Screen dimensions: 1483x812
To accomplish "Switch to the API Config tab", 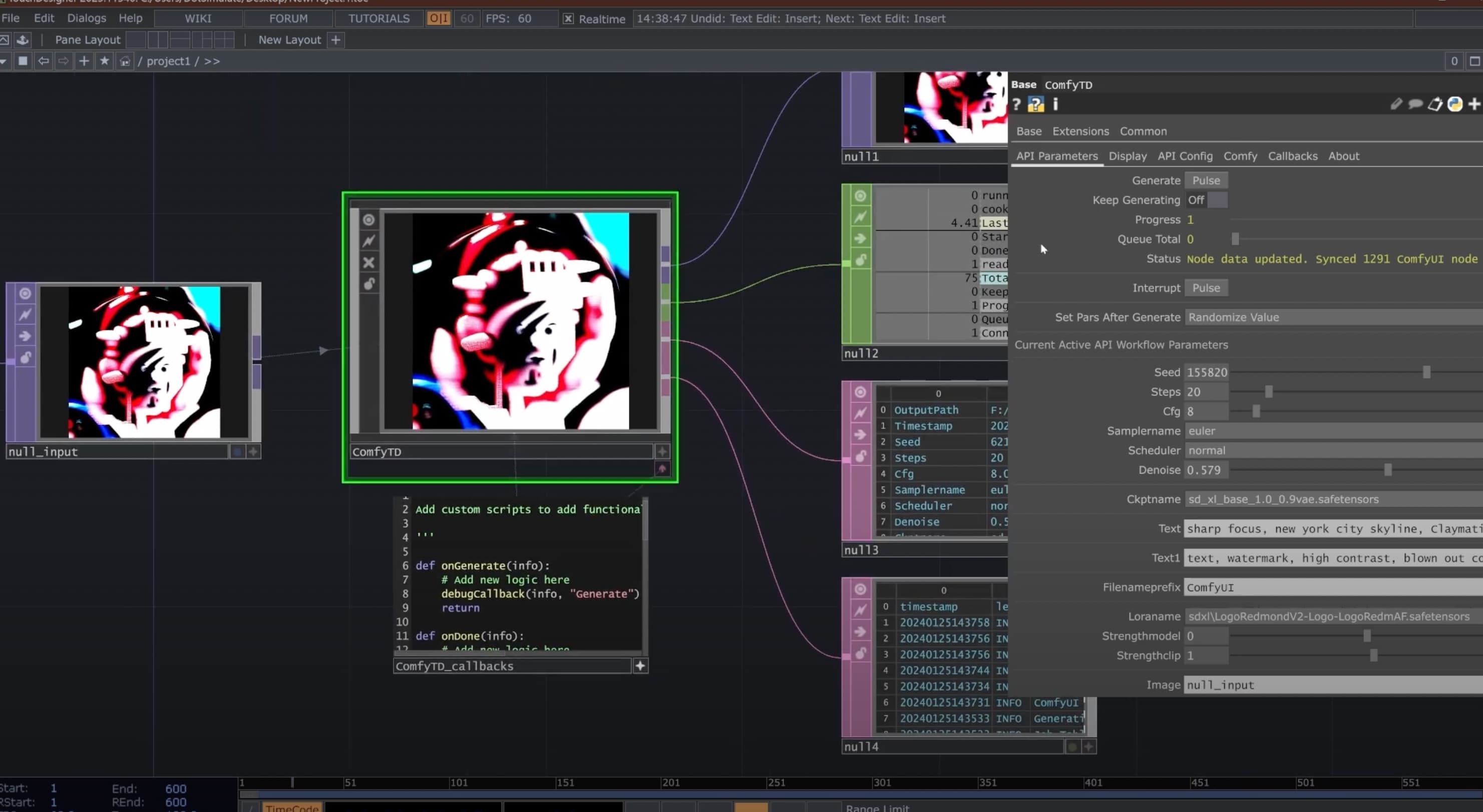I will (1185, 156).
